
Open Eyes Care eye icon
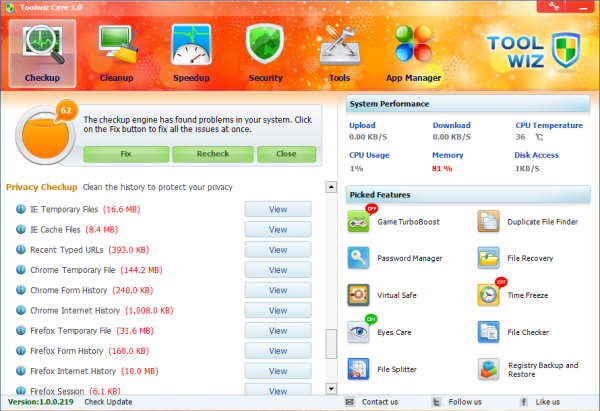[x=359, y=332]
